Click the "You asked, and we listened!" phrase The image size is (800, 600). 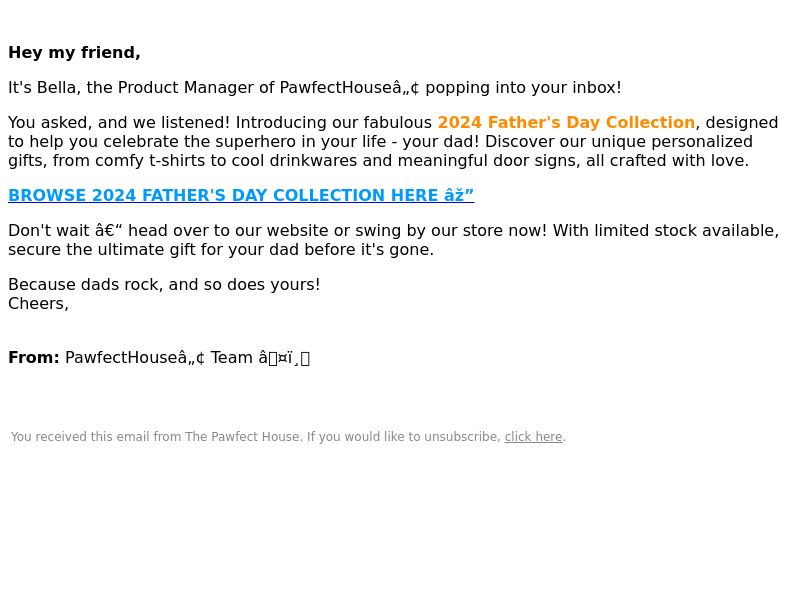[119, 122]
